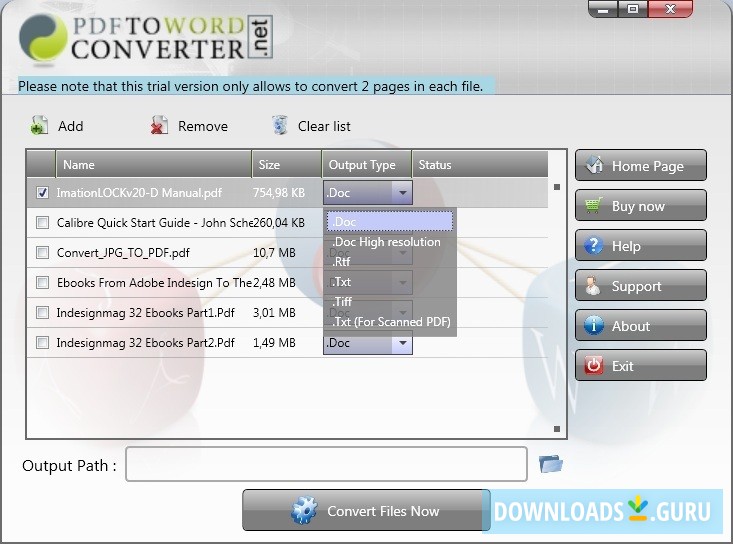Click the gear icon on Convert Files Now
This screenshot has width=733, height=544.
304,510
